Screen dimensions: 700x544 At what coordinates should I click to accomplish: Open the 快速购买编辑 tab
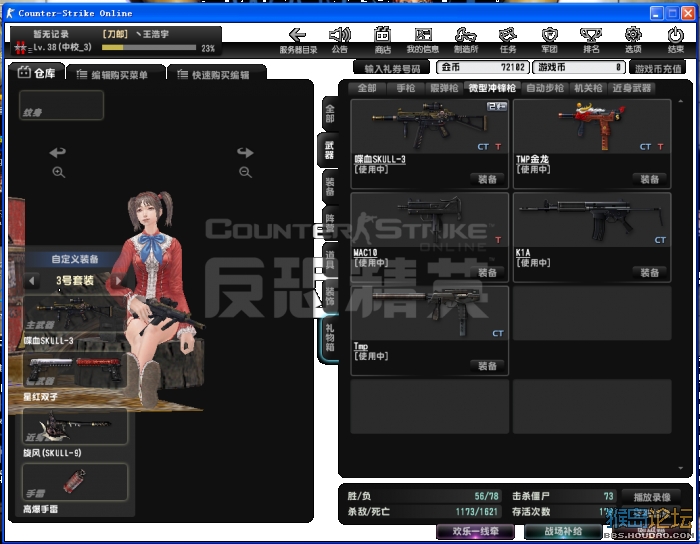217,75
